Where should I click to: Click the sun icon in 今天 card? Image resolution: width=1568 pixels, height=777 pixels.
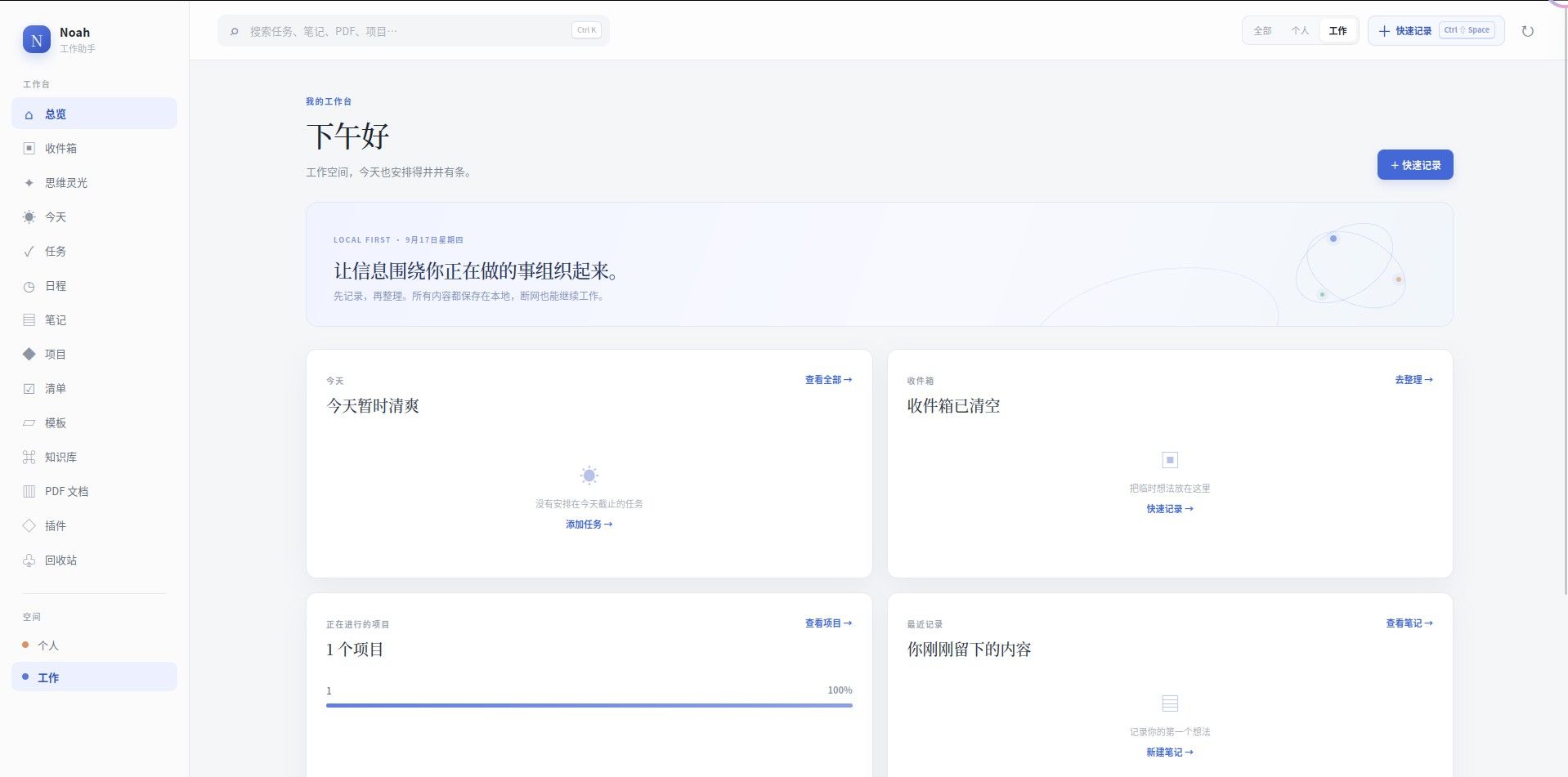[x=589, y=476]
